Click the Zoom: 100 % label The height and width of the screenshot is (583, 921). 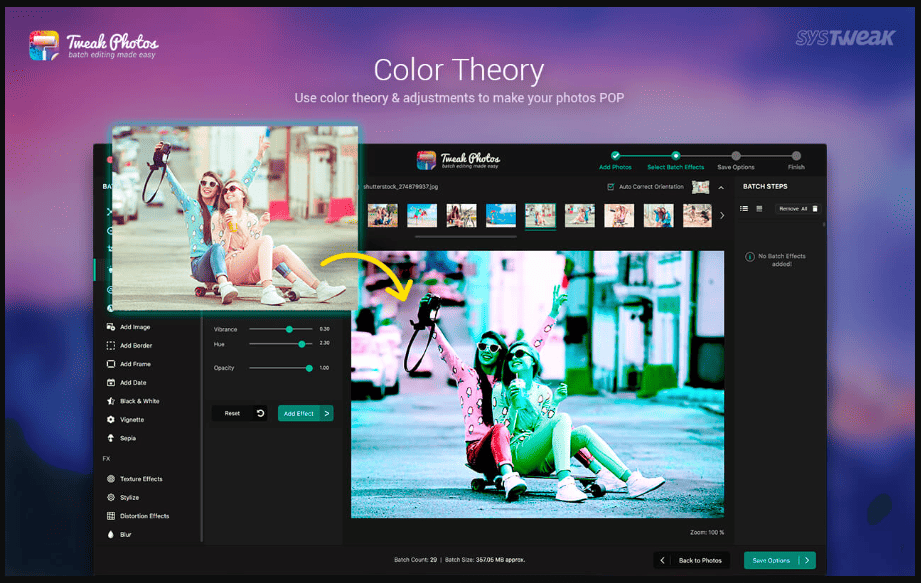tap(707, 533)
